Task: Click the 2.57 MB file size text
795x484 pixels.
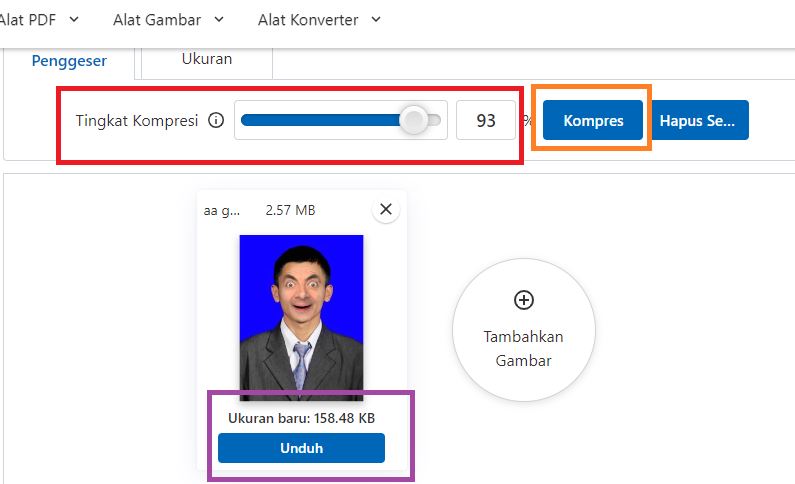Action: pyautogui.click(x=291, y=210)
